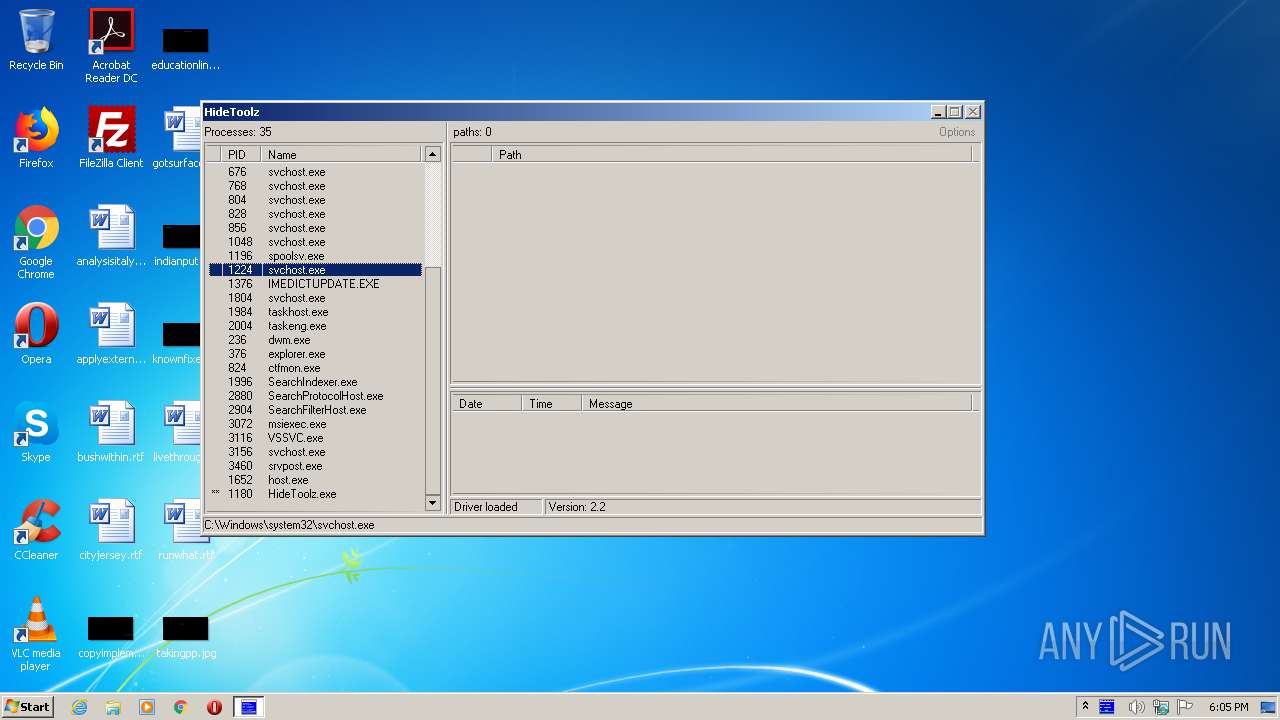Select srvpost.exe process row
This screenshot has width=1280, height=720.
pos(315,466)
